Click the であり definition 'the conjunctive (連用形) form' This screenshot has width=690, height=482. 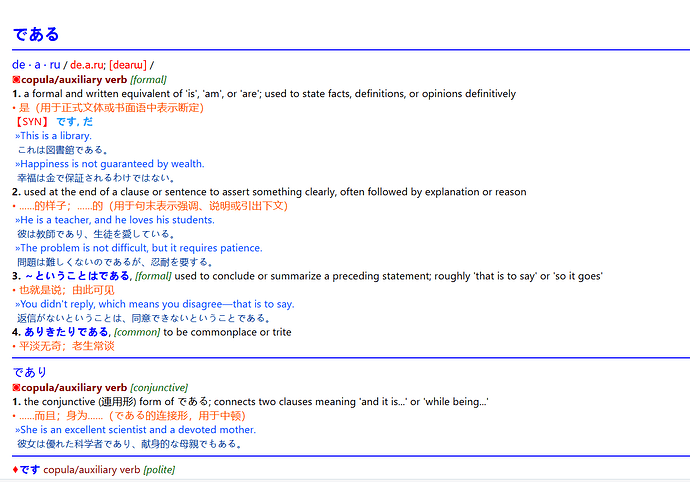tap(256, 402)
